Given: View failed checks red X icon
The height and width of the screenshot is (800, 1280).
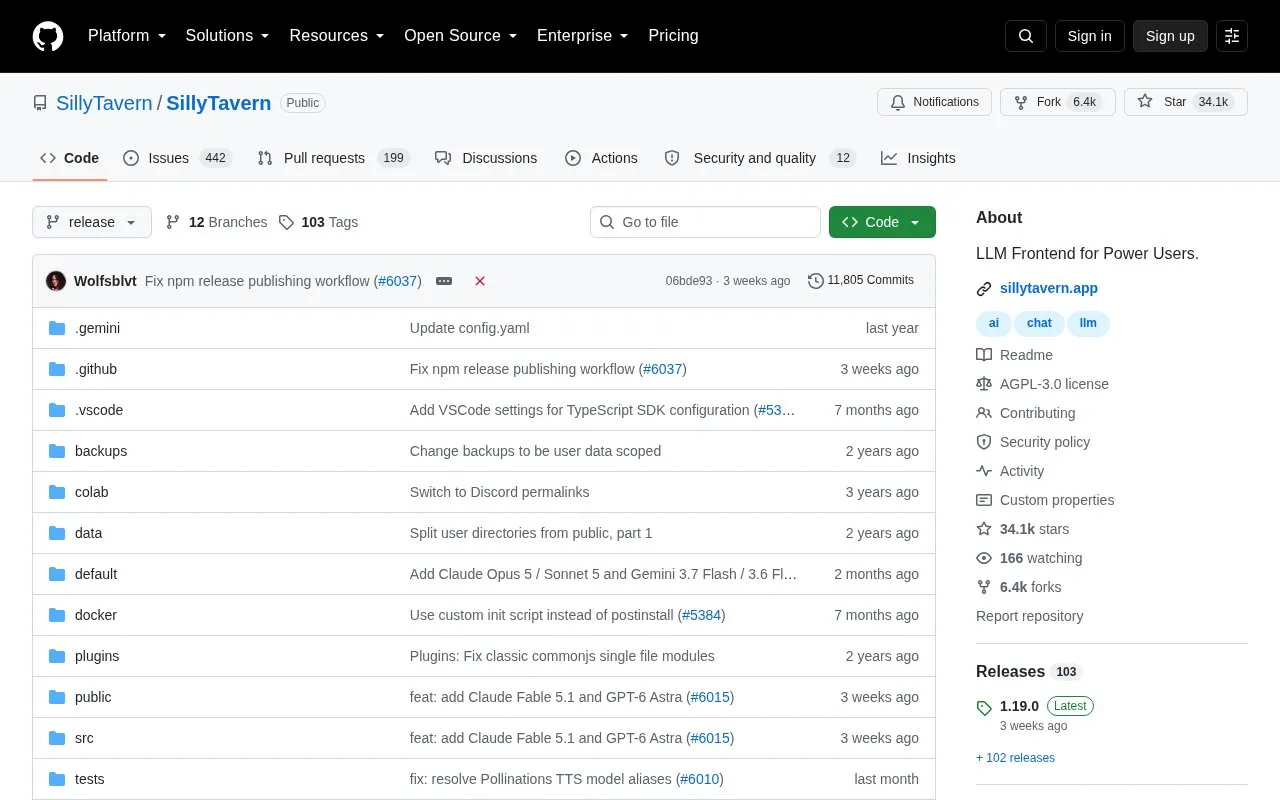Looking at the screenshot, I should [x=480, y=281].
